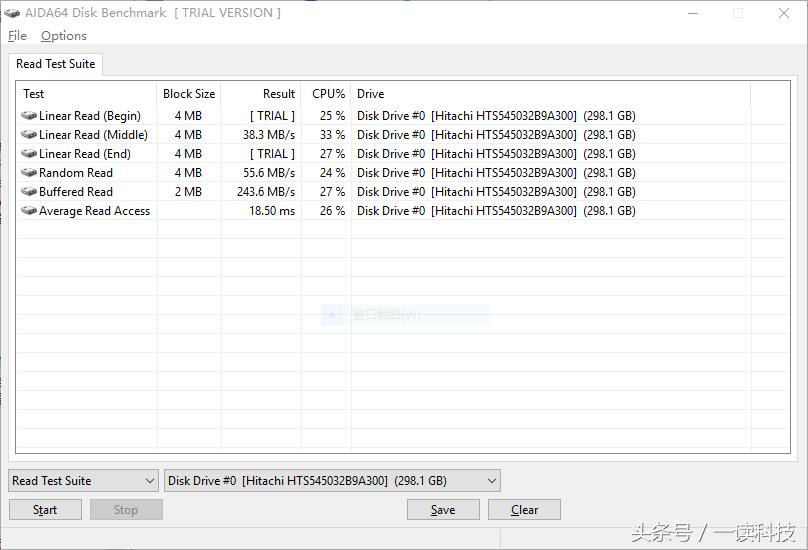Select the Linear Read (End) row text
The image size is (808, 550).
click(85, 154)
